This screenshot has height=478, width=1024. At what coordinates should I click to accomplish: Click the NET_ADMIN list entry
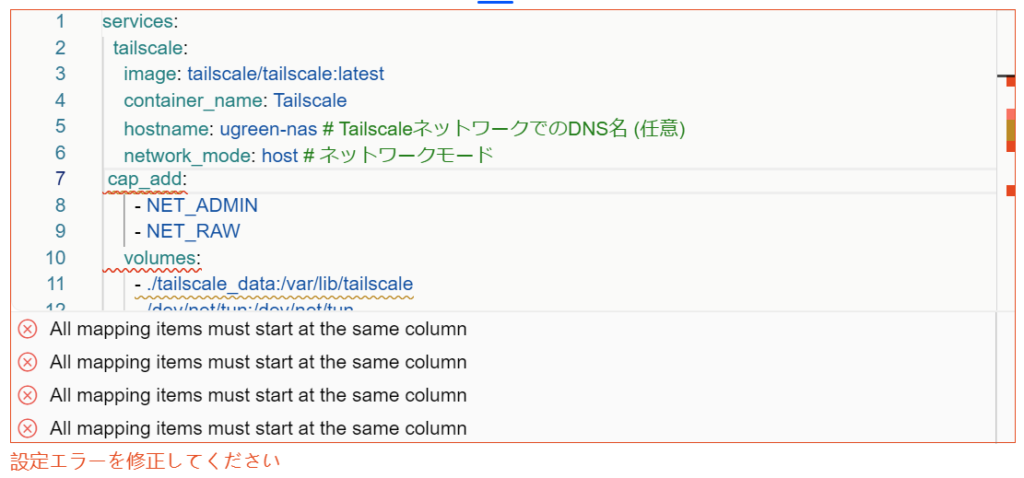(x=202, y=205)
